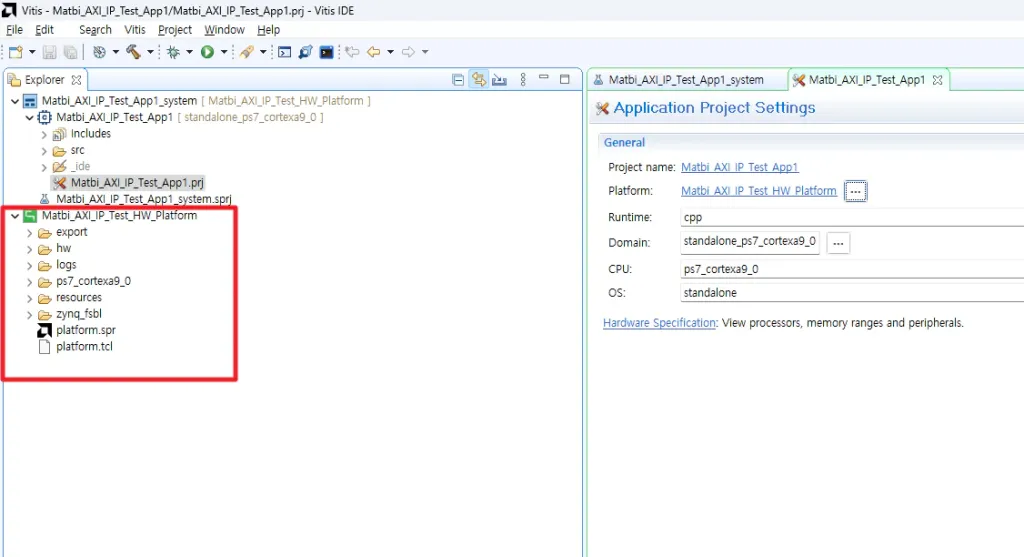Click the browse button next to Domain
Screen dimensions: 1024x557
tap(838, 243)
